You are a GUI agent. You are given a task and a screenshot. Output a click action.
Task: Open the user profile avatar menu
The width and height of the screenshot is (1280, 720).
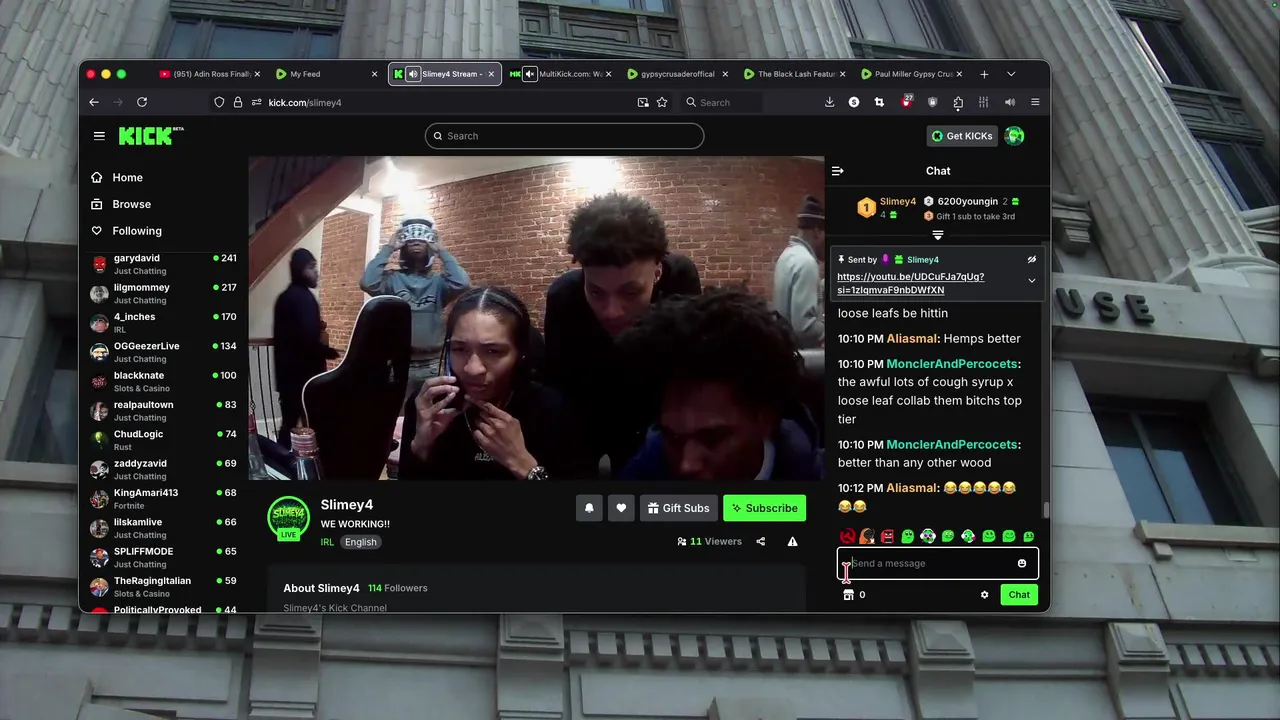pyautogui.click(x=1014, y=136)
